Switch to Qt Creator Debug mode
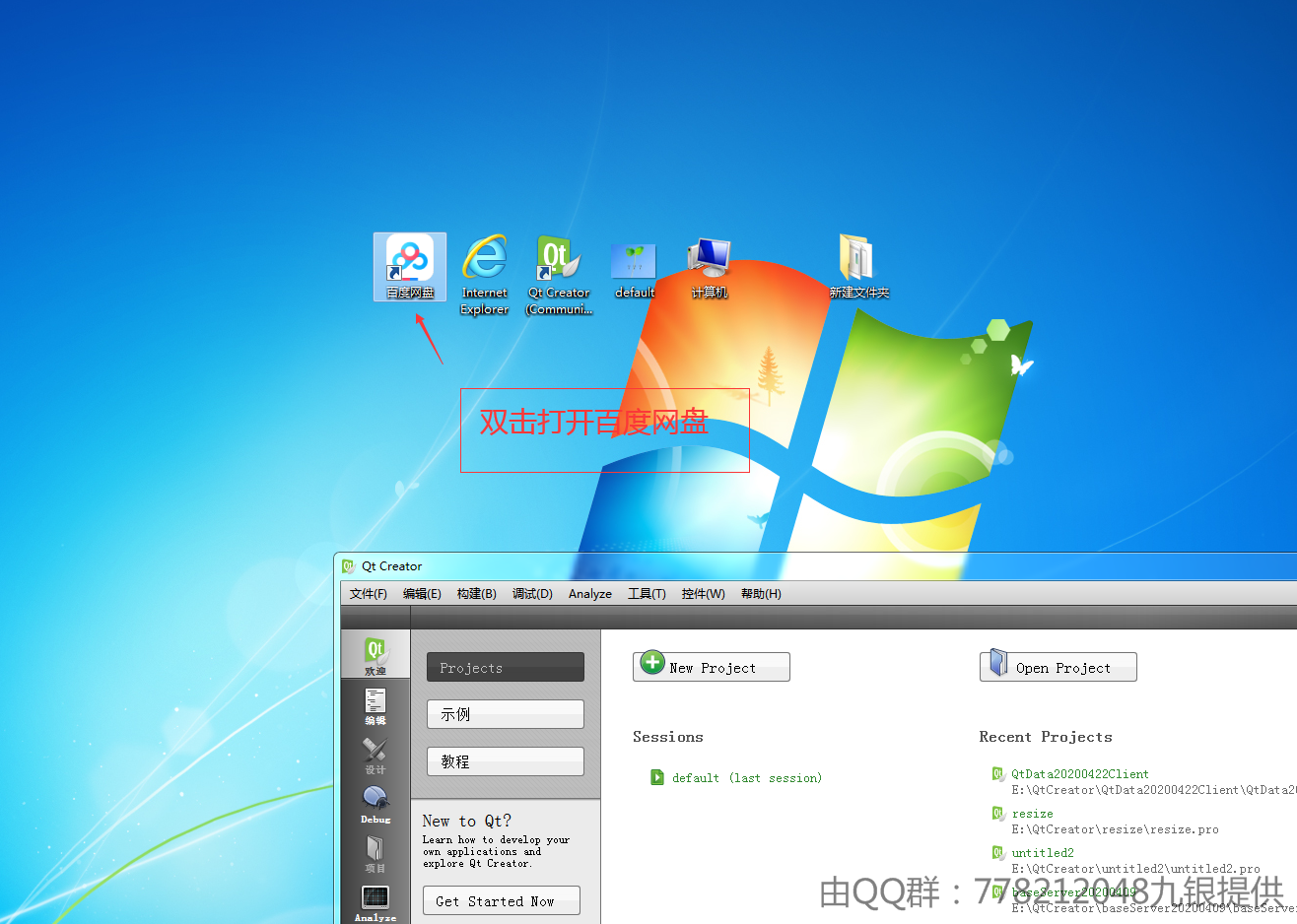The height and width of the screenshot is (924, 1297). coord(375,805)
